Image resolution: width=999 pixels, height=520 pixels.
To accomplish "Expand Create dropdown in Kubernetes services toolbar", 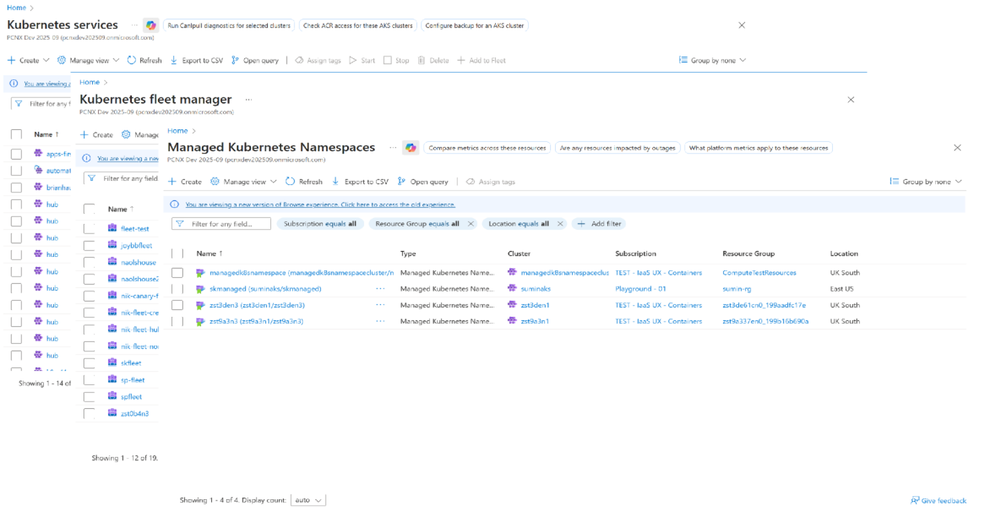I will pyautogui.click(x=28, y=61).
